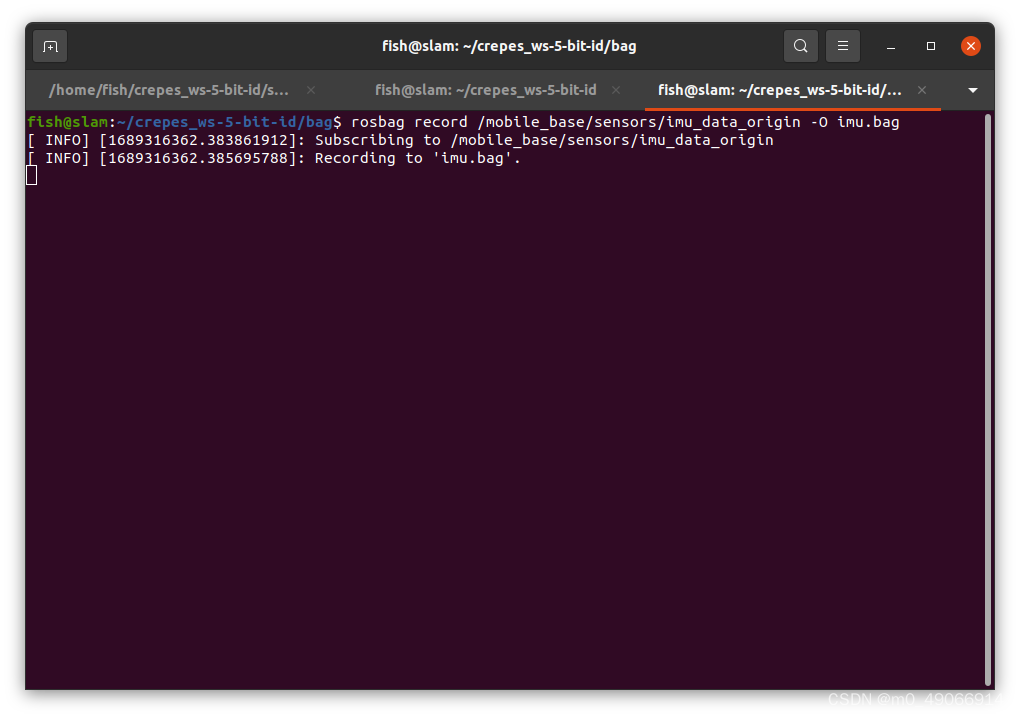Screen dimensions: 1020x718
Task: Close the first terminal tab
Action: [310, 90]
